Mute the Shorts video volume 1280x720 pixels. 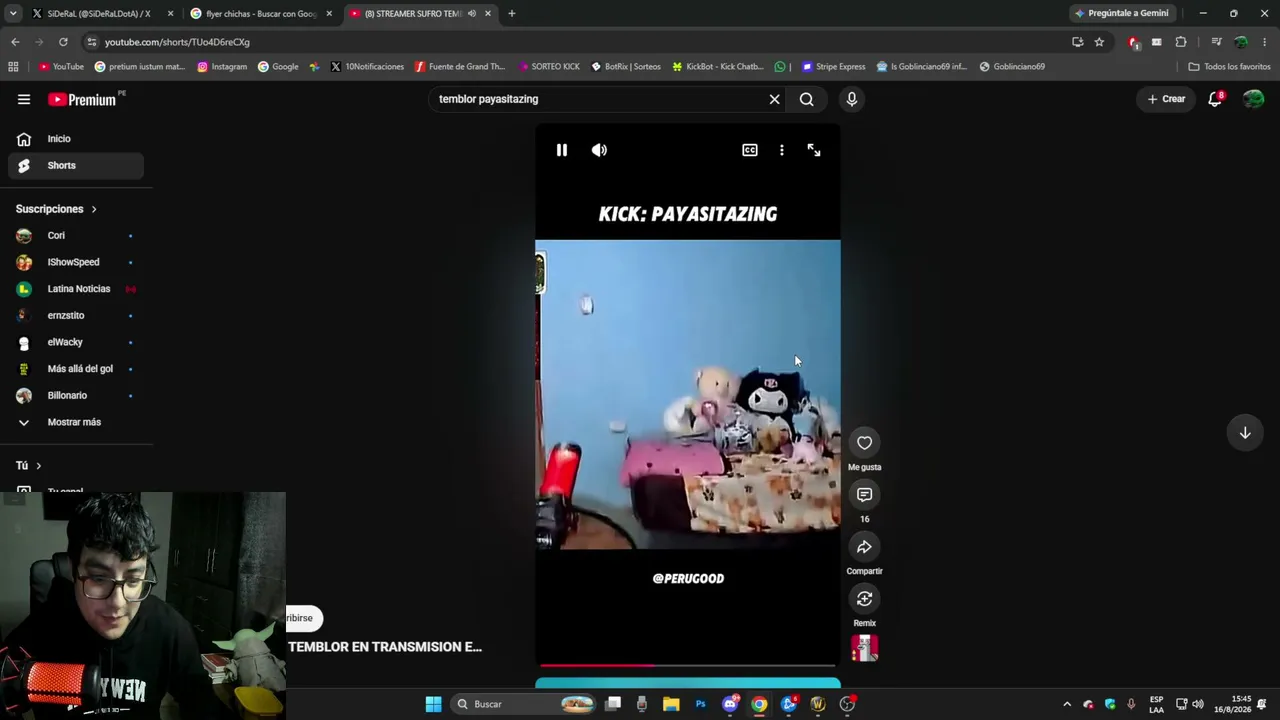click(x=599, y=150)
